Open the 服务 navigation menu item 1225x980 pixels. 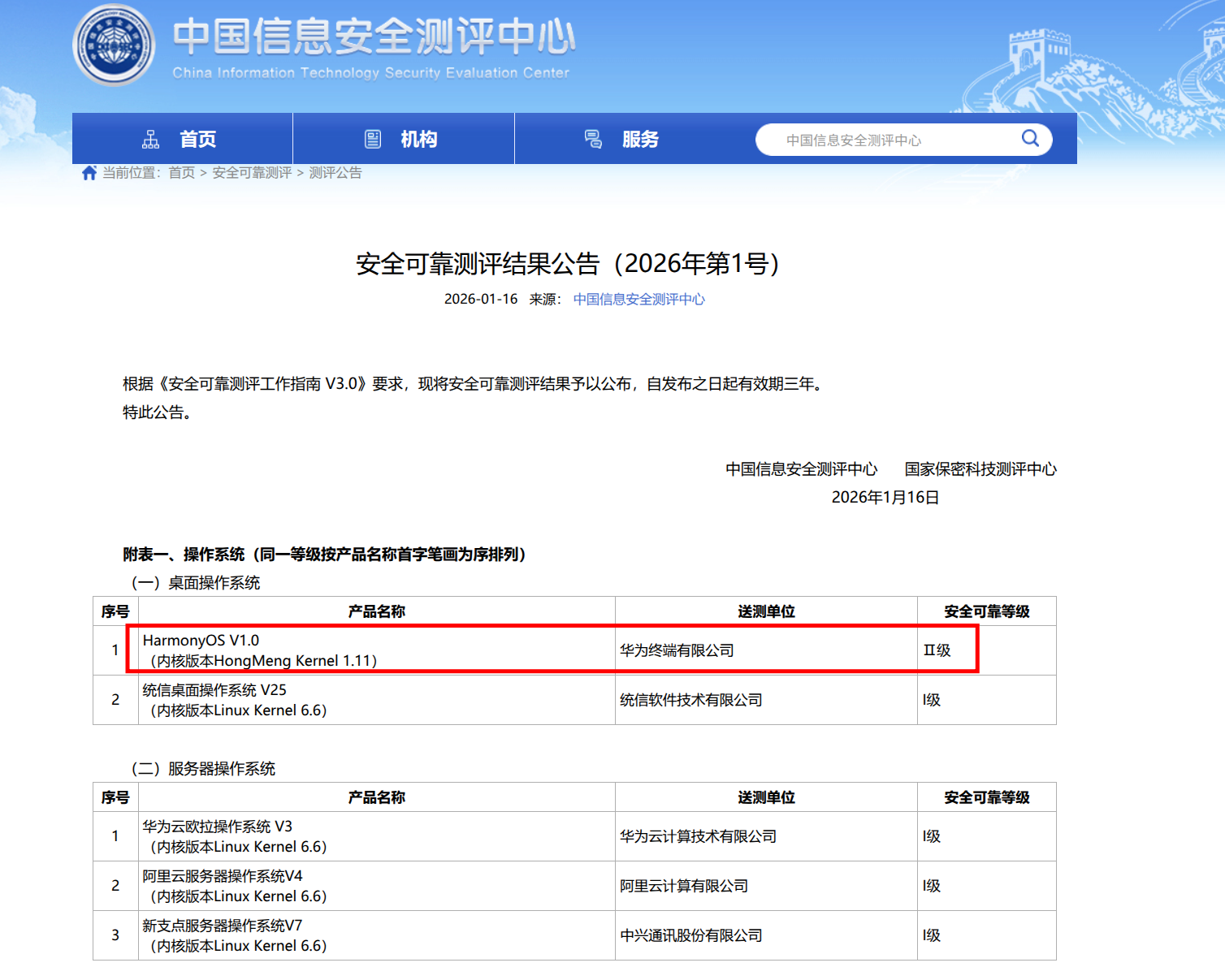(640, 140)
